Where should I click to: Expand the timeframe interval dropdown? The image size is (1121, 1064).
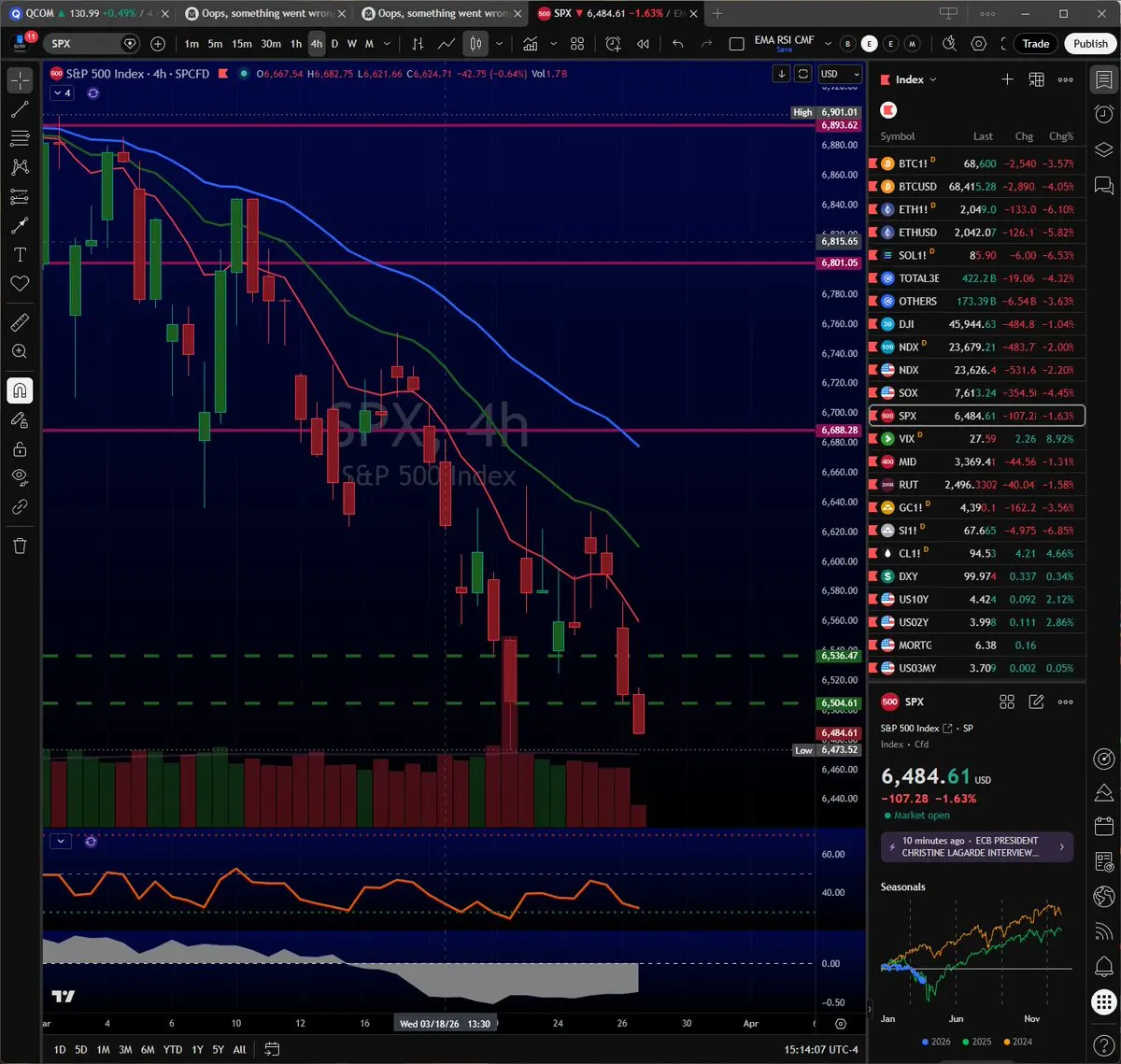[x=388, y=44]
